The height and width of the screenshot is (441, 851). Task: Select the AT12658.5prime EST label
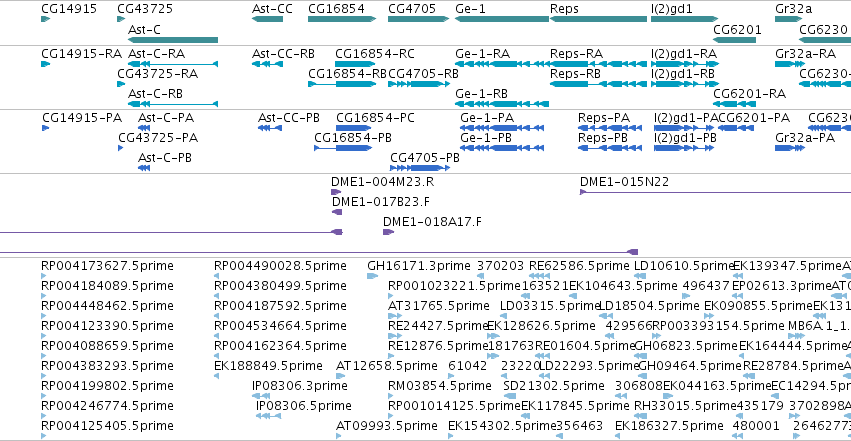tap(387, 366)
